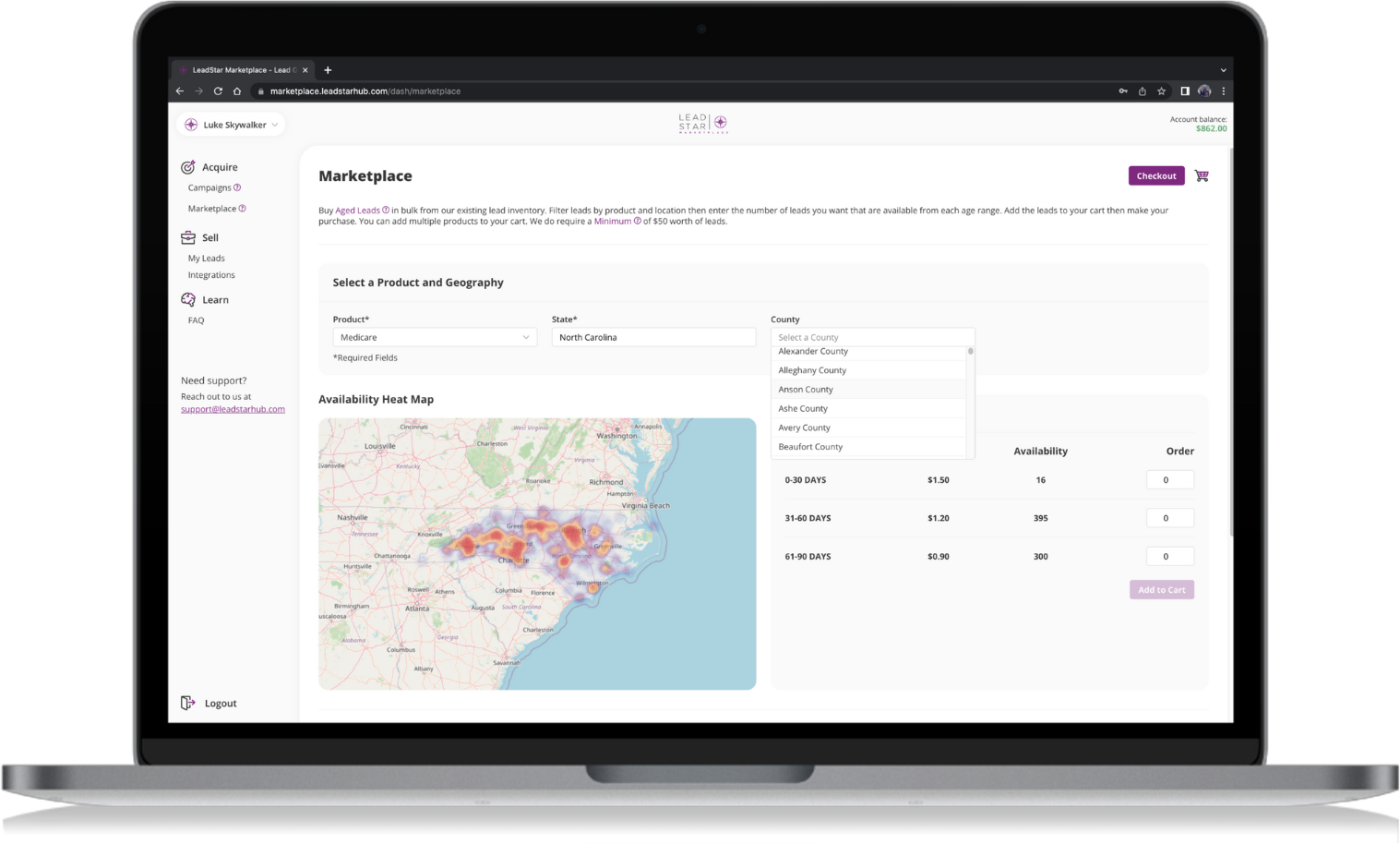Click the share page icon in address bar
This screenshot has width=1400, height=844.
1143,91
